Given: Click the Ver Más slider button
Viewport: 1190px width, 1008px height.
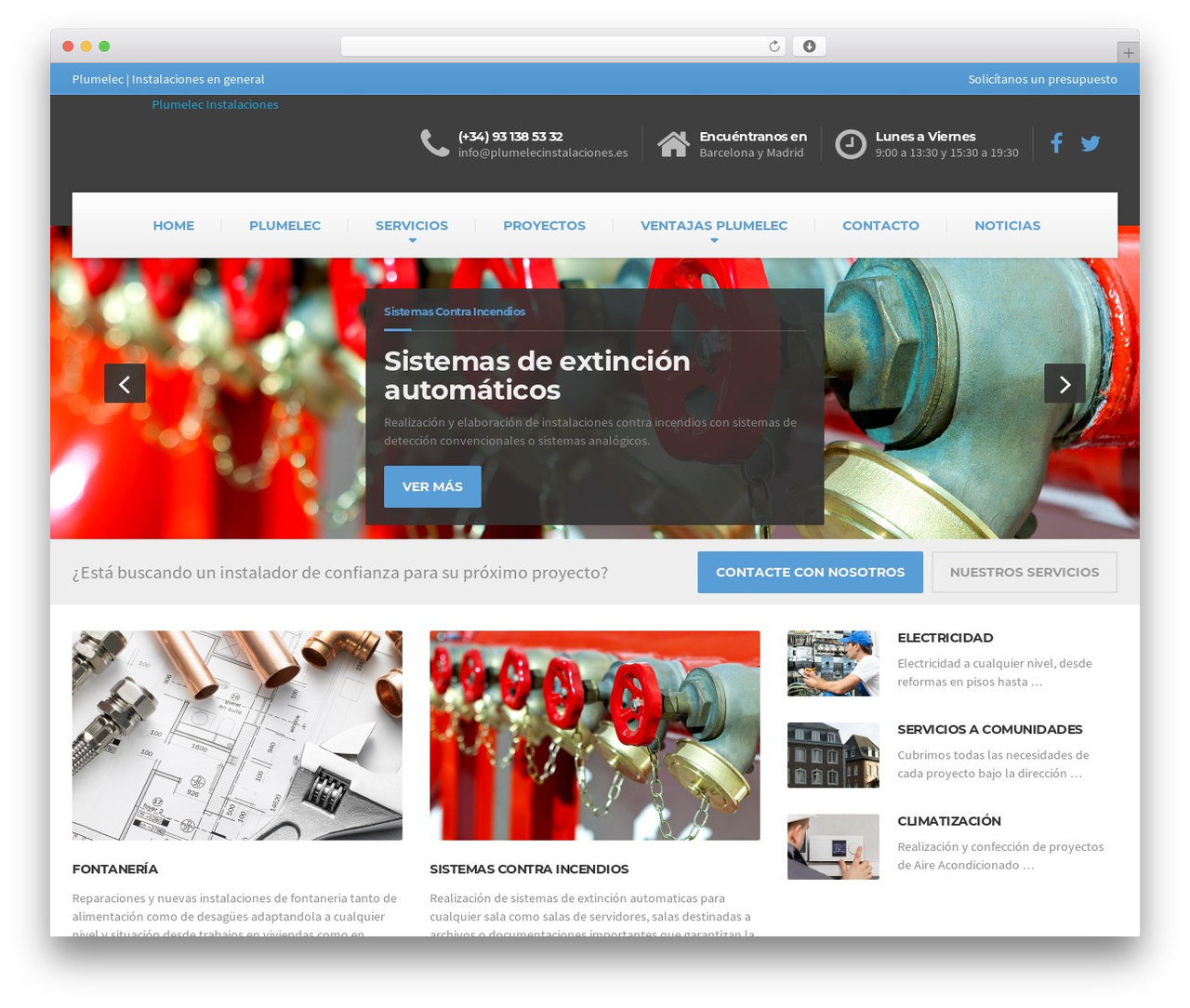Looking at the screenshot, I should coord(432,486).
